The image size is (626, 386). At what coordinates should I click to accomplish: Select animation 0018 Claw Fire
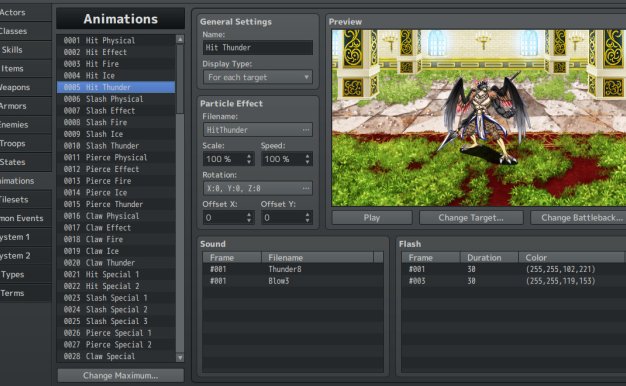(x=116, y=240)
